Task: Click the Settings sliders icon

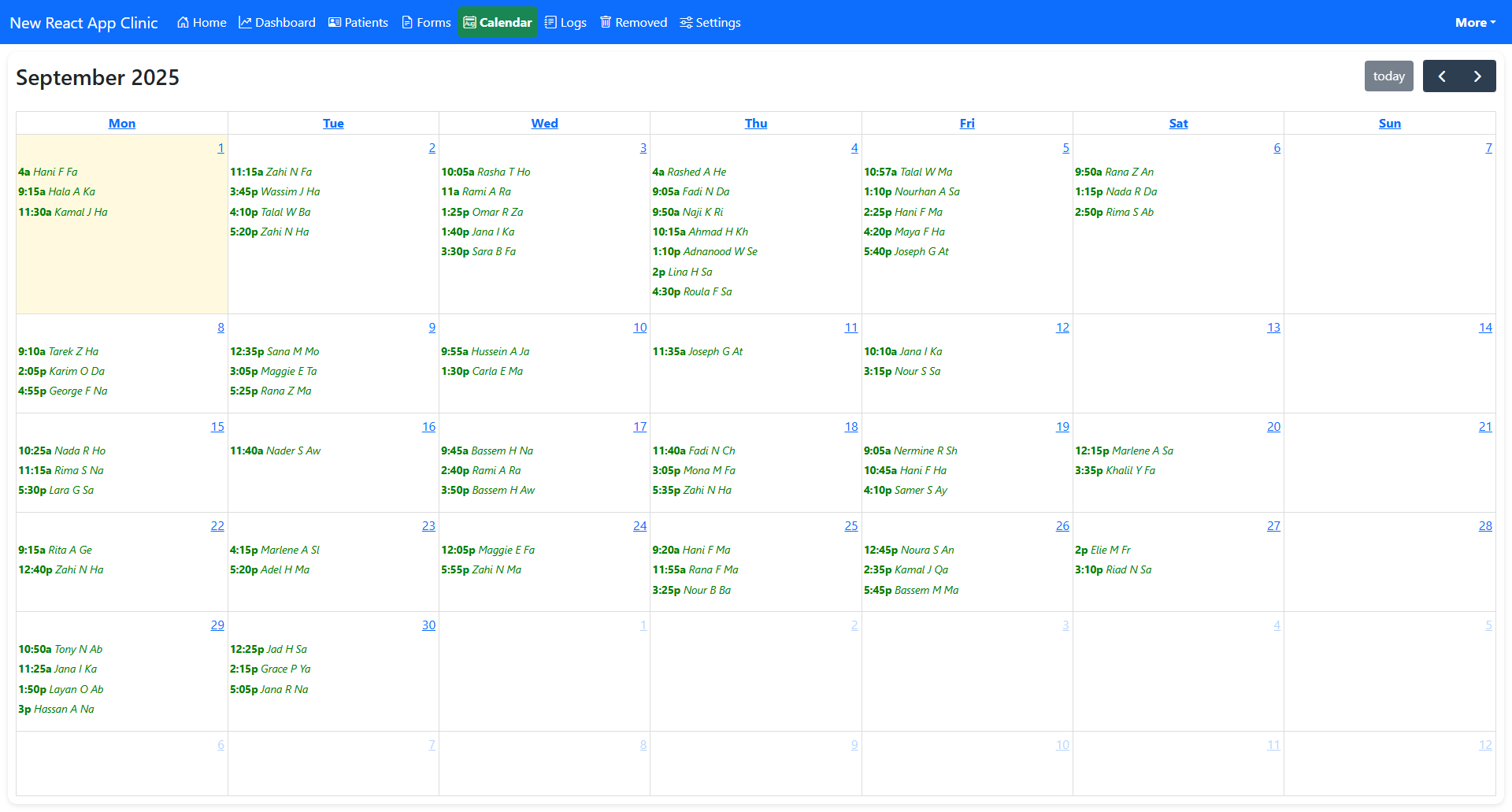Action: point(686,23)
